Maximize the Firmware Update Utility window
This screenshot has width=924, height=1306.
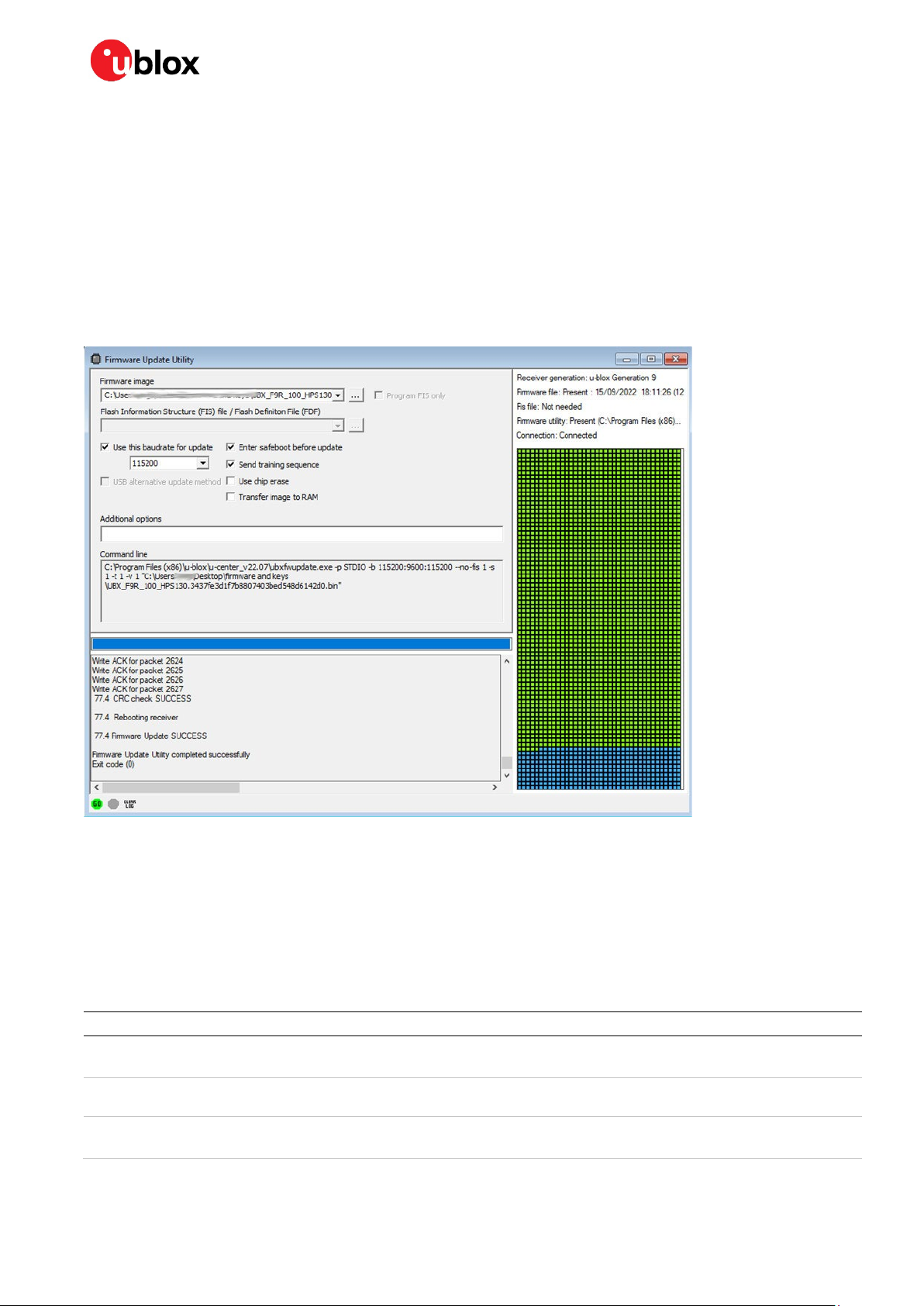coord(651,360)
